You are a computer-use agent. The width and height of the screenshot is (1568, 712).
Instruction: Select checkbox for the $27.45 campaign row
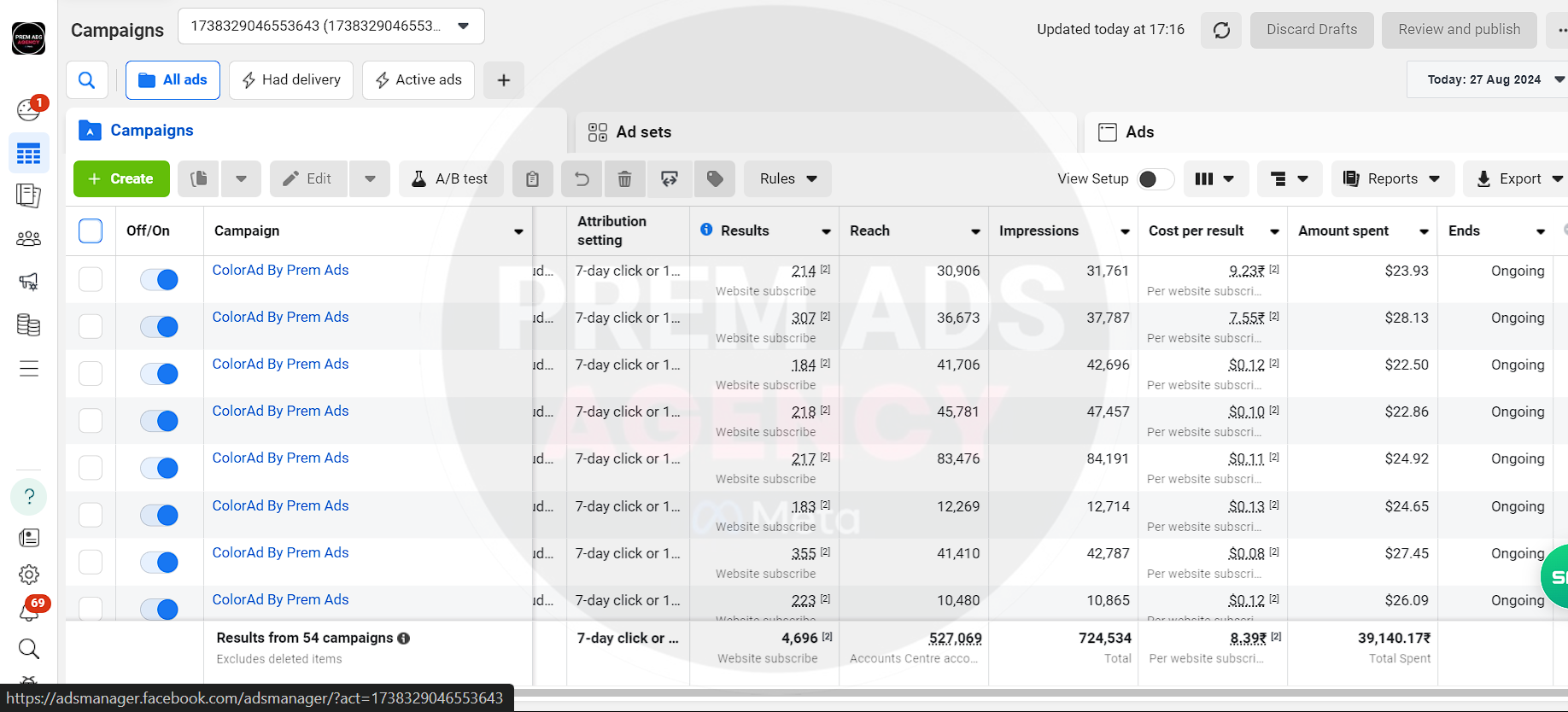[91, 562]
